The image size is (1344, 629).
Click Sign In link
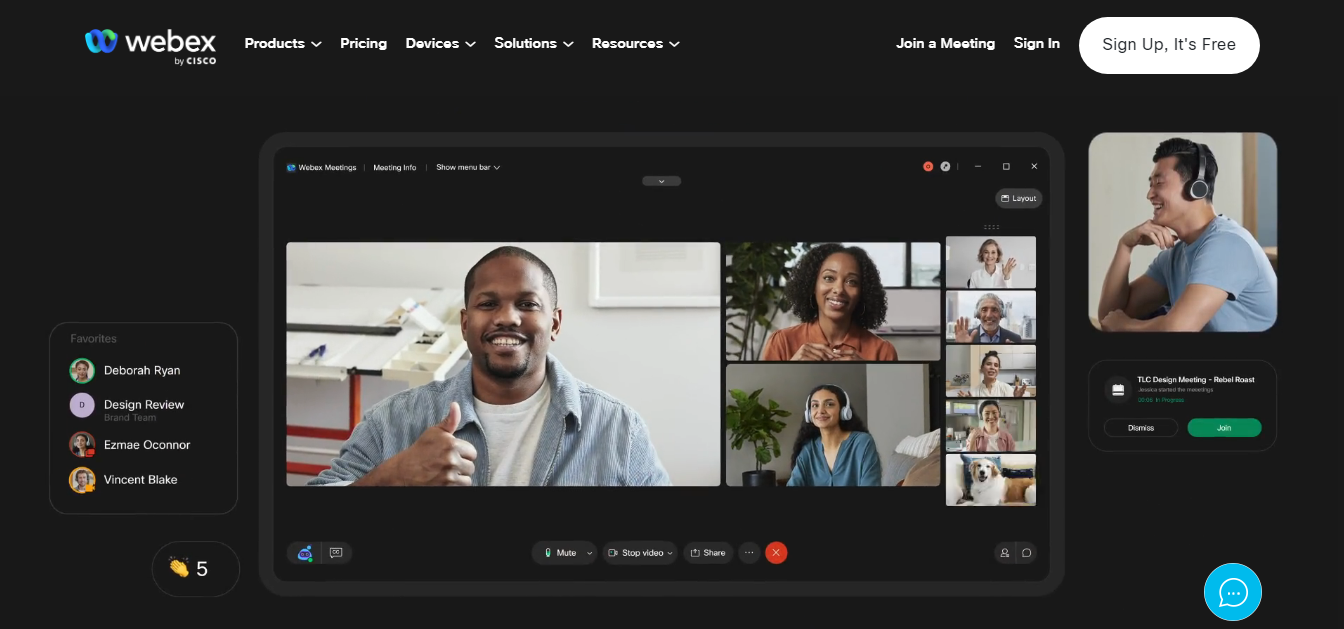(x=1036, y=43)
